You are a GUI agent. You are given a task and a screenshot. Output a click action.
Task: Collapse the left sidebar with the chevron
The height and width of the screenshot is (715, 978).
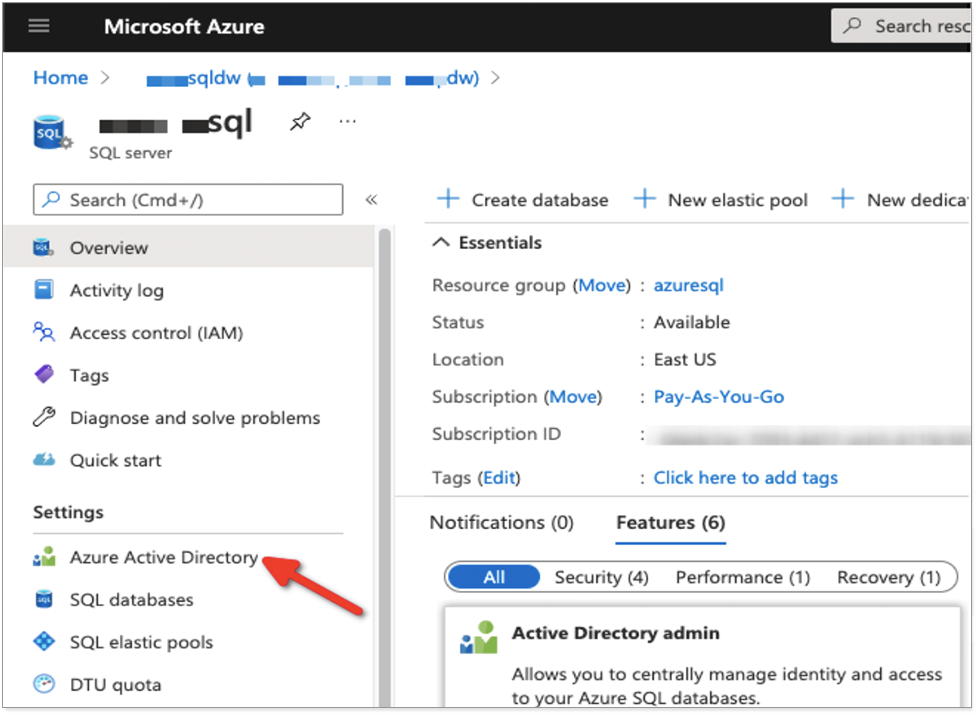371,199
